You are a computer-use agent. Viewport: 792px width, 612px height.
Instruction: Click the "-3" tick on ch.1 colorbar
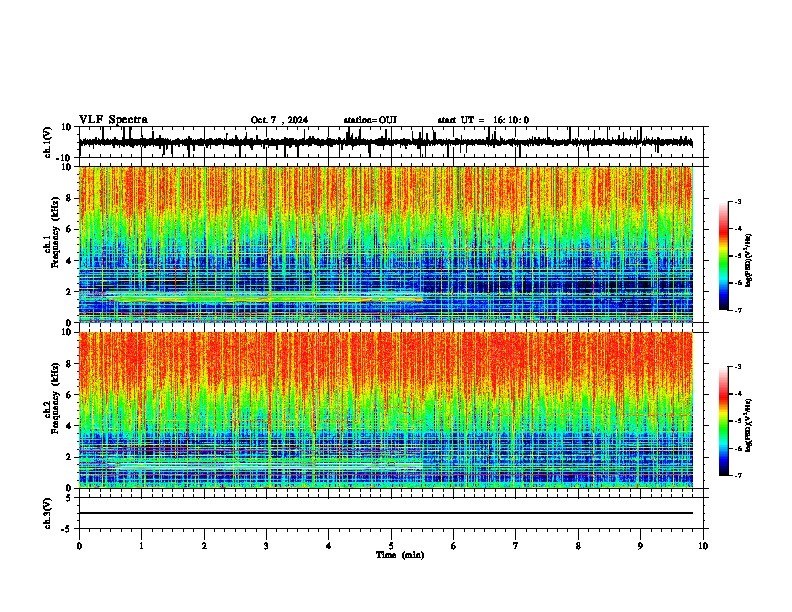737,201
